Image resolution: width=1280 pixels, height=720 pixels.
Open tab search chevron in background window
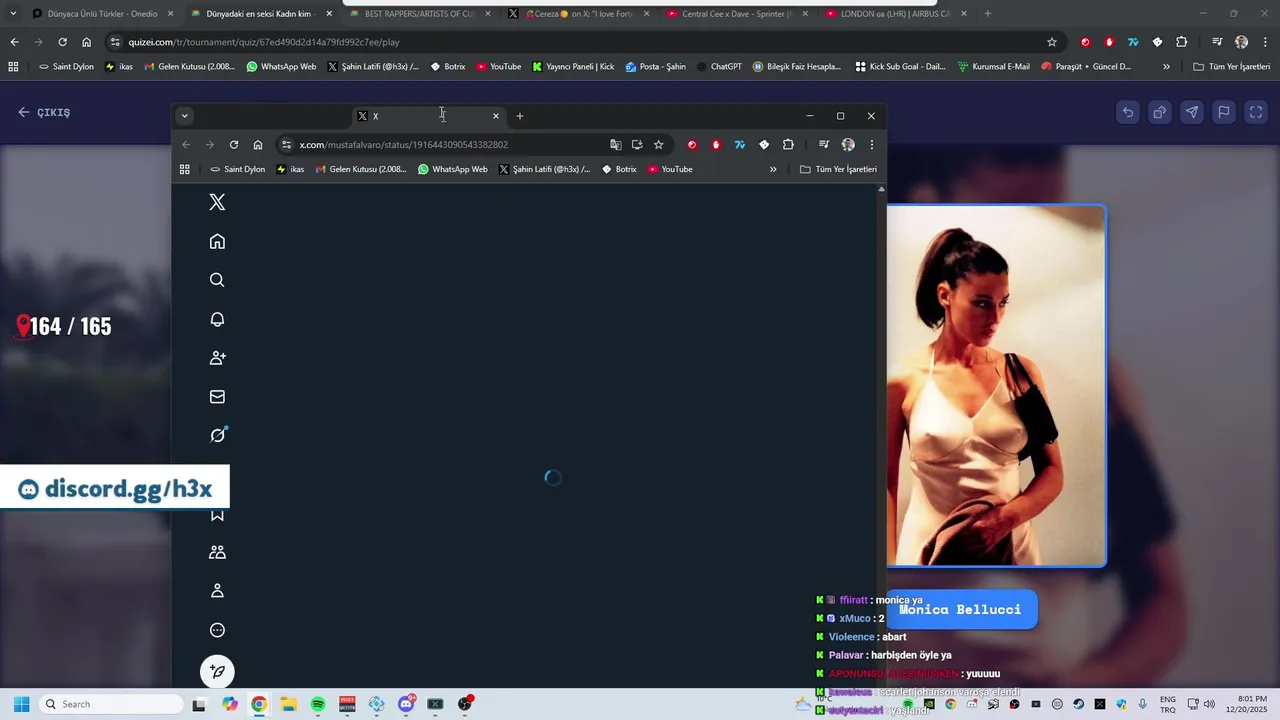click(x=13, y=14)
